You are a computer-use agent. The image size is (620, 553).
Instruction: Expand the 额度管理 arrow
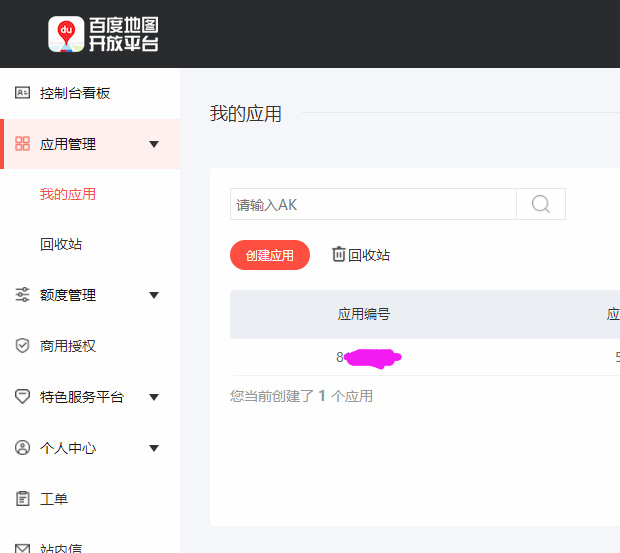click(154, 295)
